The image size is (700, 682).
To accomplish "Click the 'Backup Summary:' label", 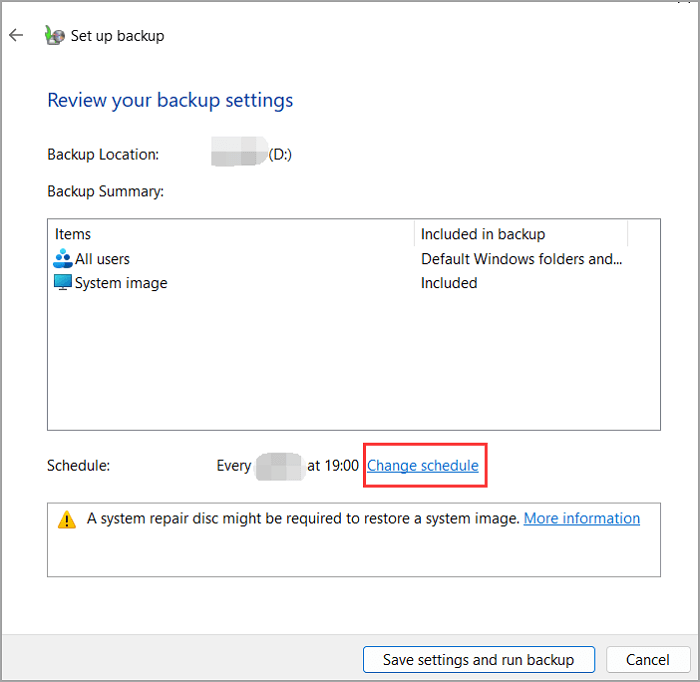I will (x=105, y=191).
